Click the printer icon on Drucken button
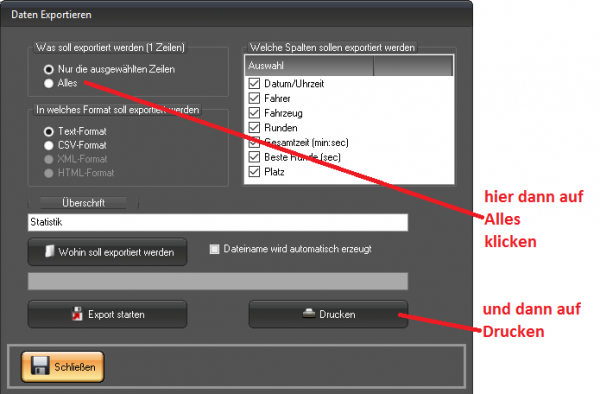This screenshot has width=600, height=394. (309, 314)
